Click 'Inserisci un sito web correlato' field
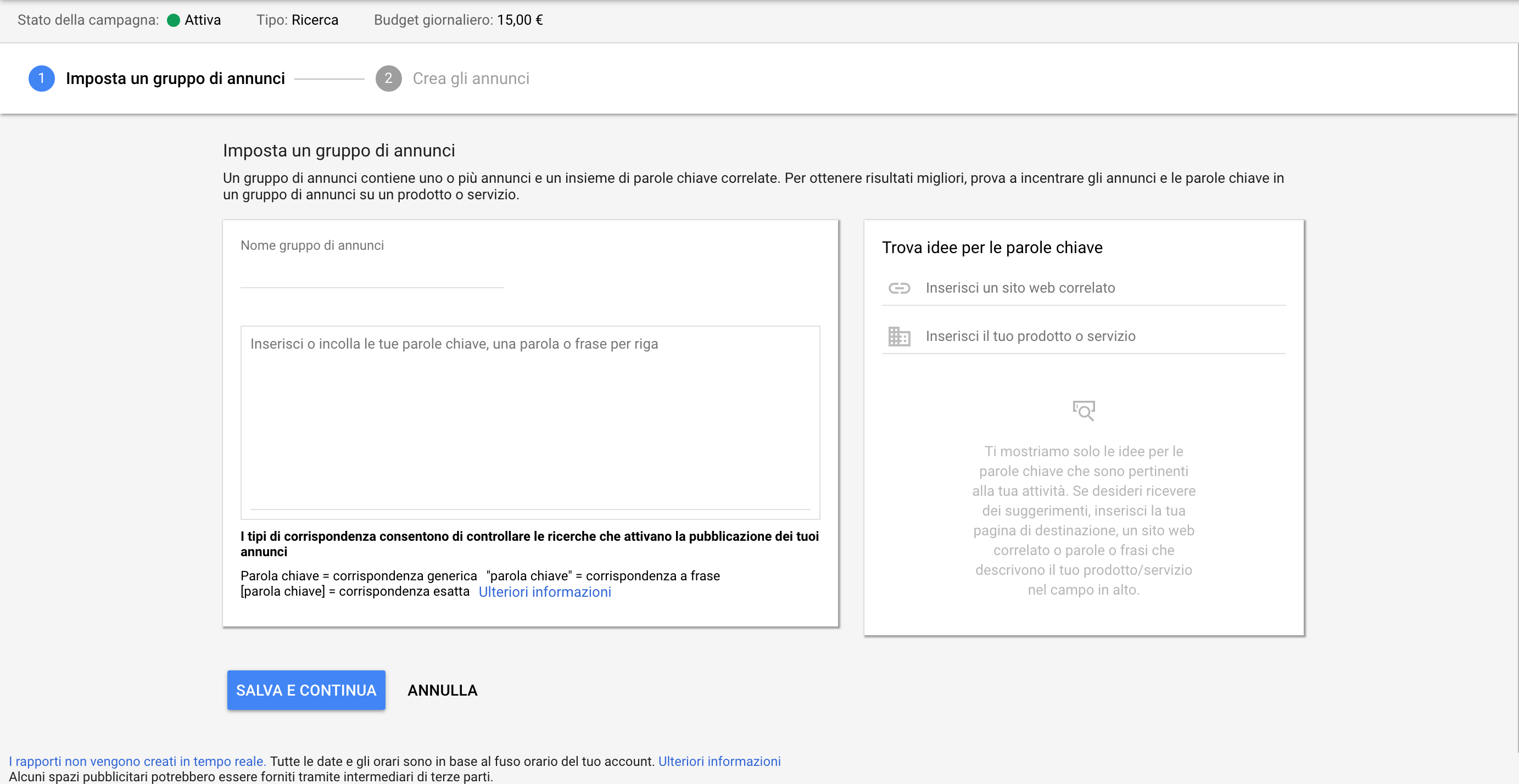1519x784 pixels. coord(1084,288)
